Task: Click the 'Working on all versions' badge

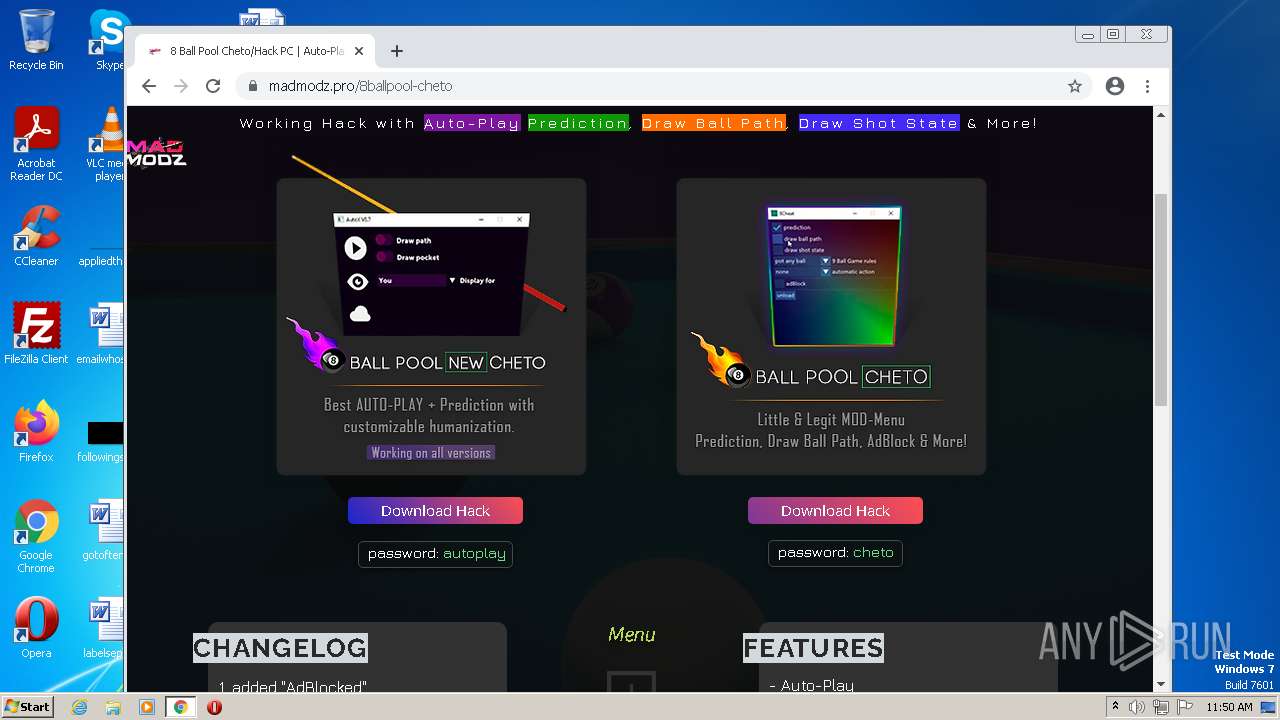Action: (431, 452)
